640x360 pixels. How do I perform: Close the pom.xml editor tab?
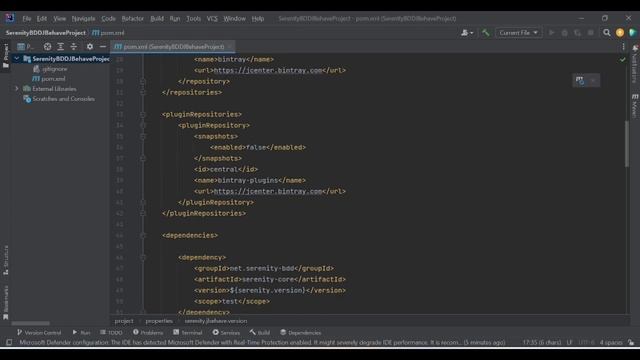pyautogui.click(x=230, y=47)
